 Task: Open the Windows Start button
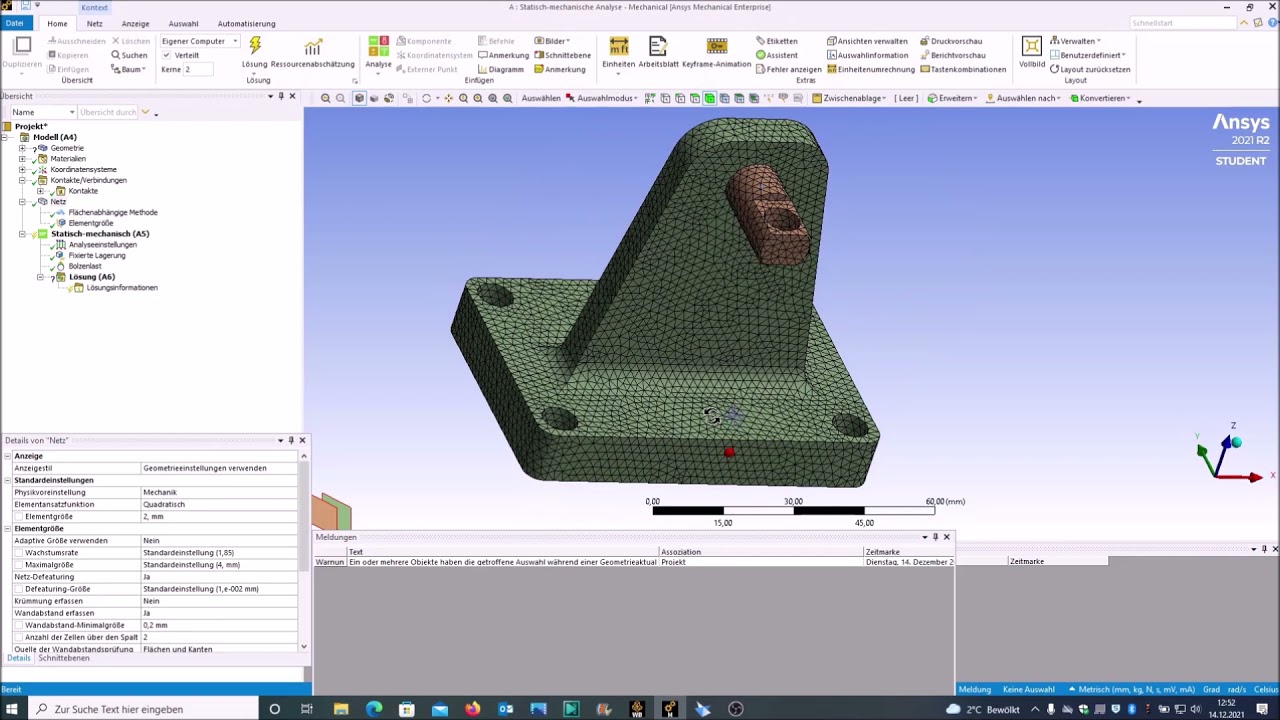click(x=13, y=709)
